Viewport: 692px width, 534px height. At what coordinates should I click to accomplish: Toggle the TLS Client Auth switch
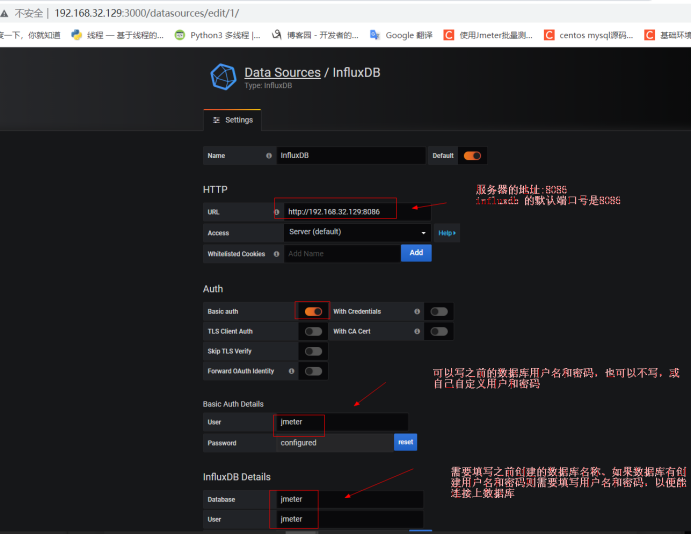[x=313, y=331]
